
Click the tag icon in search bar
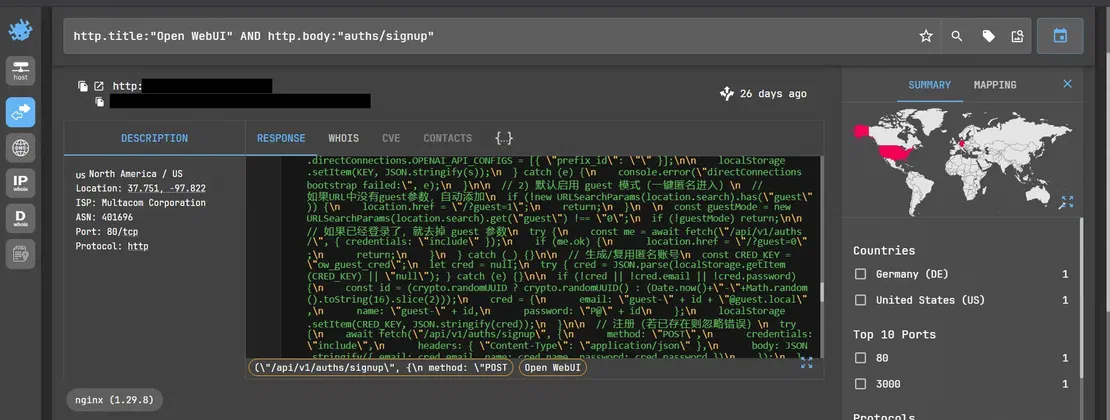tap(988, 36)
